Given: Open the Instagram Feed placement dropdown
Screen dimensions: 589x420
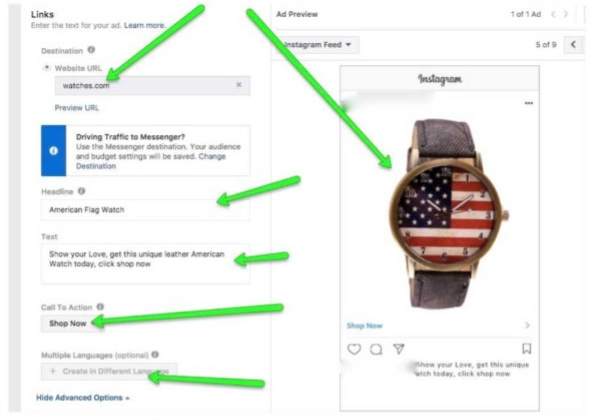Looking at the screenshot, I should pyautogui.click(x=318, y=45).
